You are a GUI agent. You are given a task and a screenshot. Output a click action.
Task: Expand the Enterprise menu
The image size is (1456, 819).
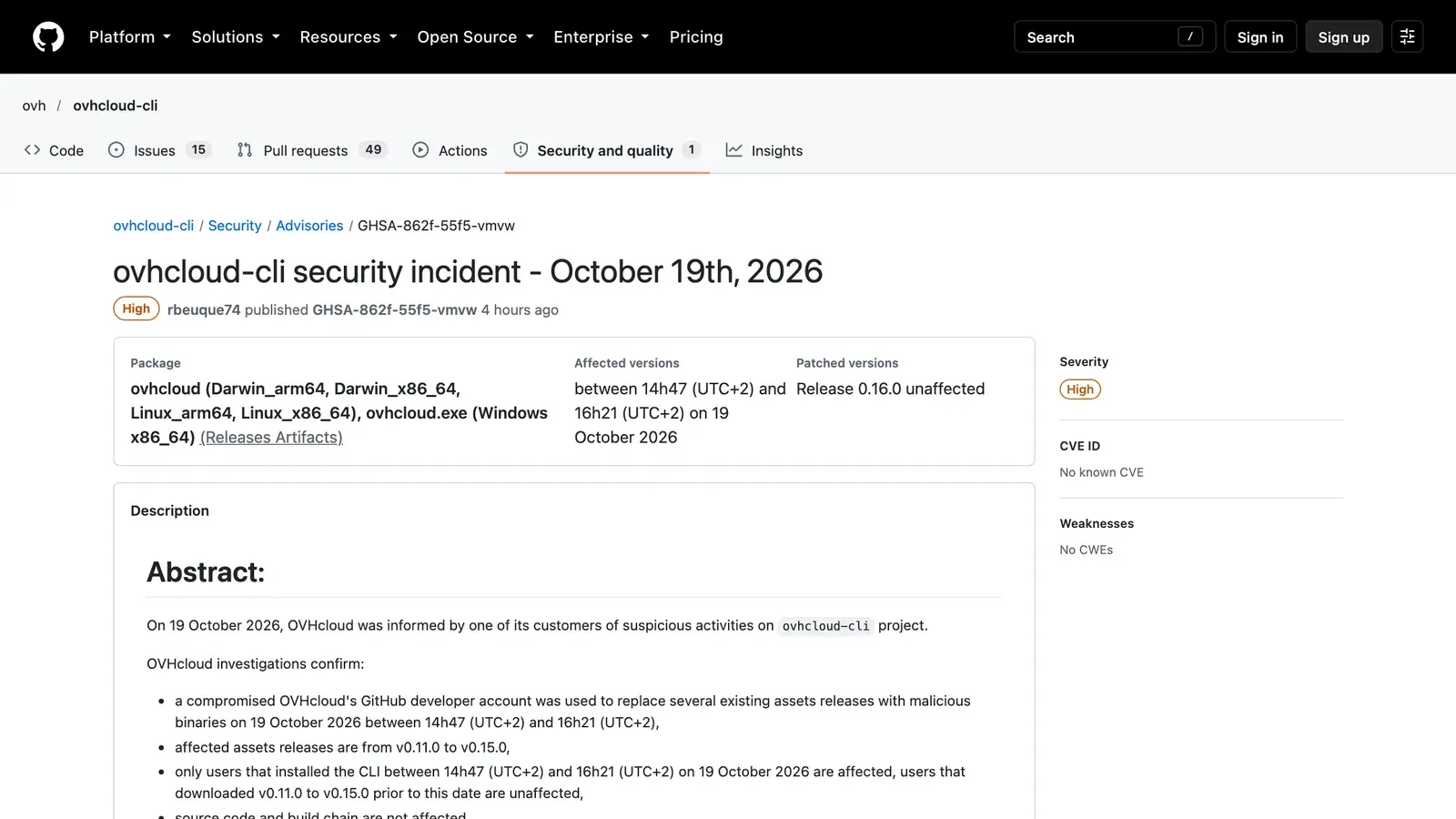coord(602,37)
